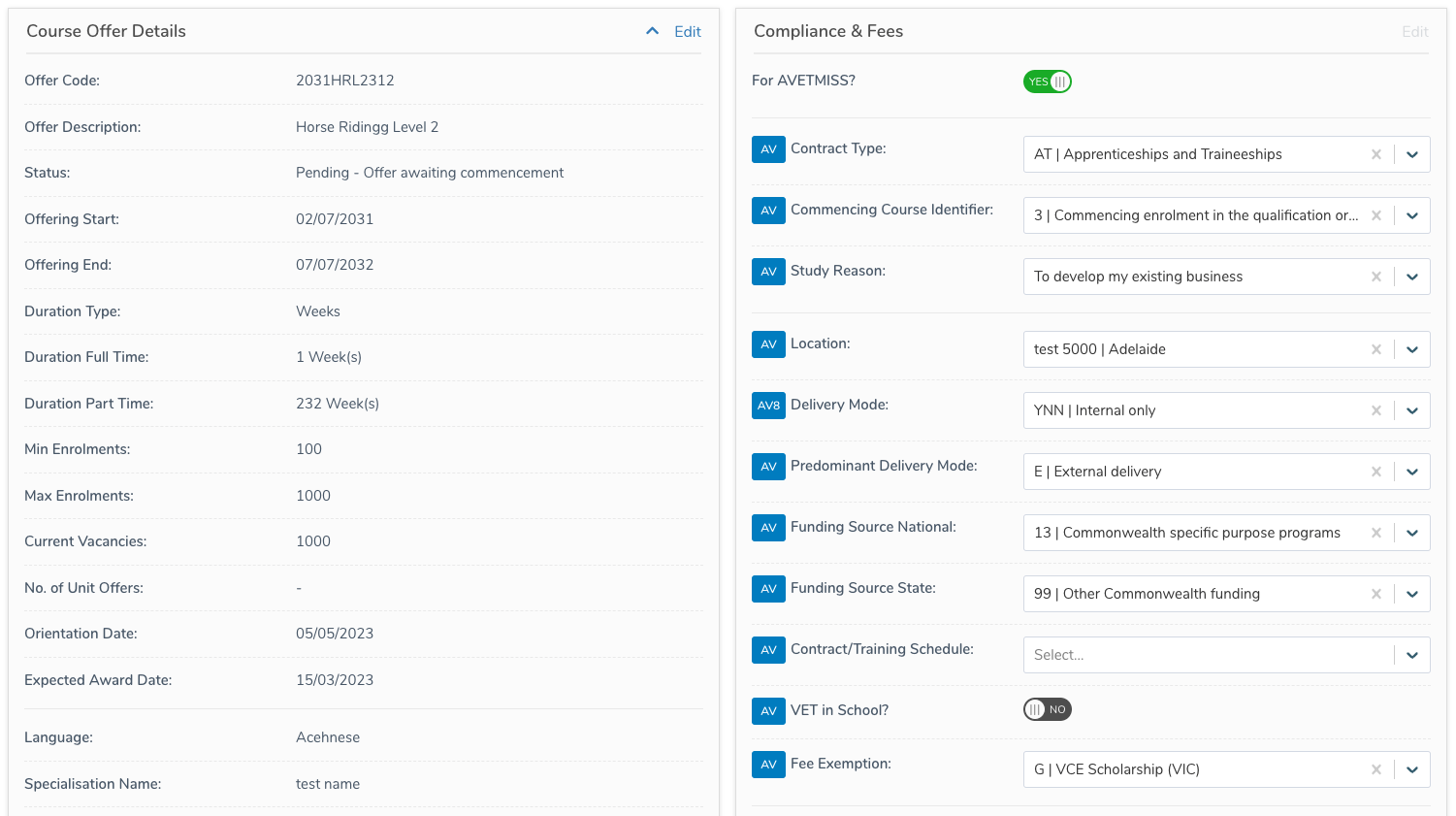Click the Min Enrolments value 100
This screenshot has width=1456, height=816.
click(308, 449)
